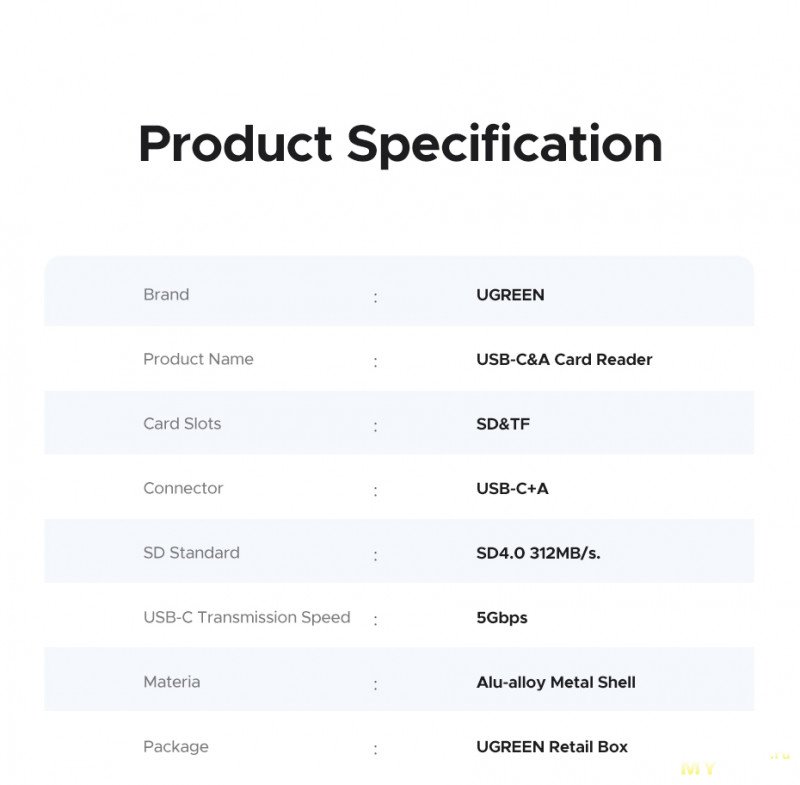Click the Brand label
The image size is (800, 785).
click(x=166, y=294)
